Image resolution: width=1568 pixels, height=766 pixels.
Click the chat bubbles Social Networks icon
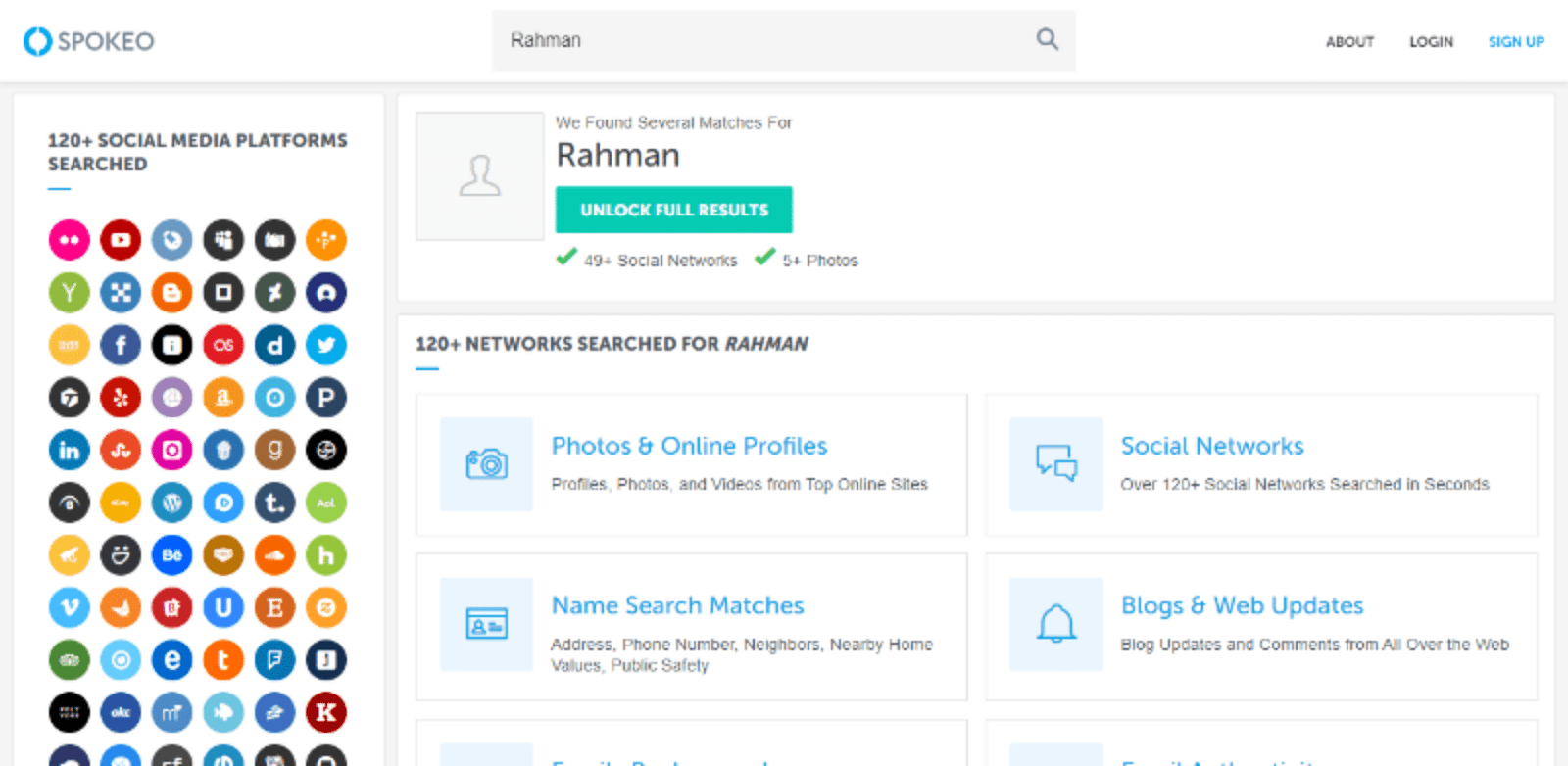[x=1056, y=464]
